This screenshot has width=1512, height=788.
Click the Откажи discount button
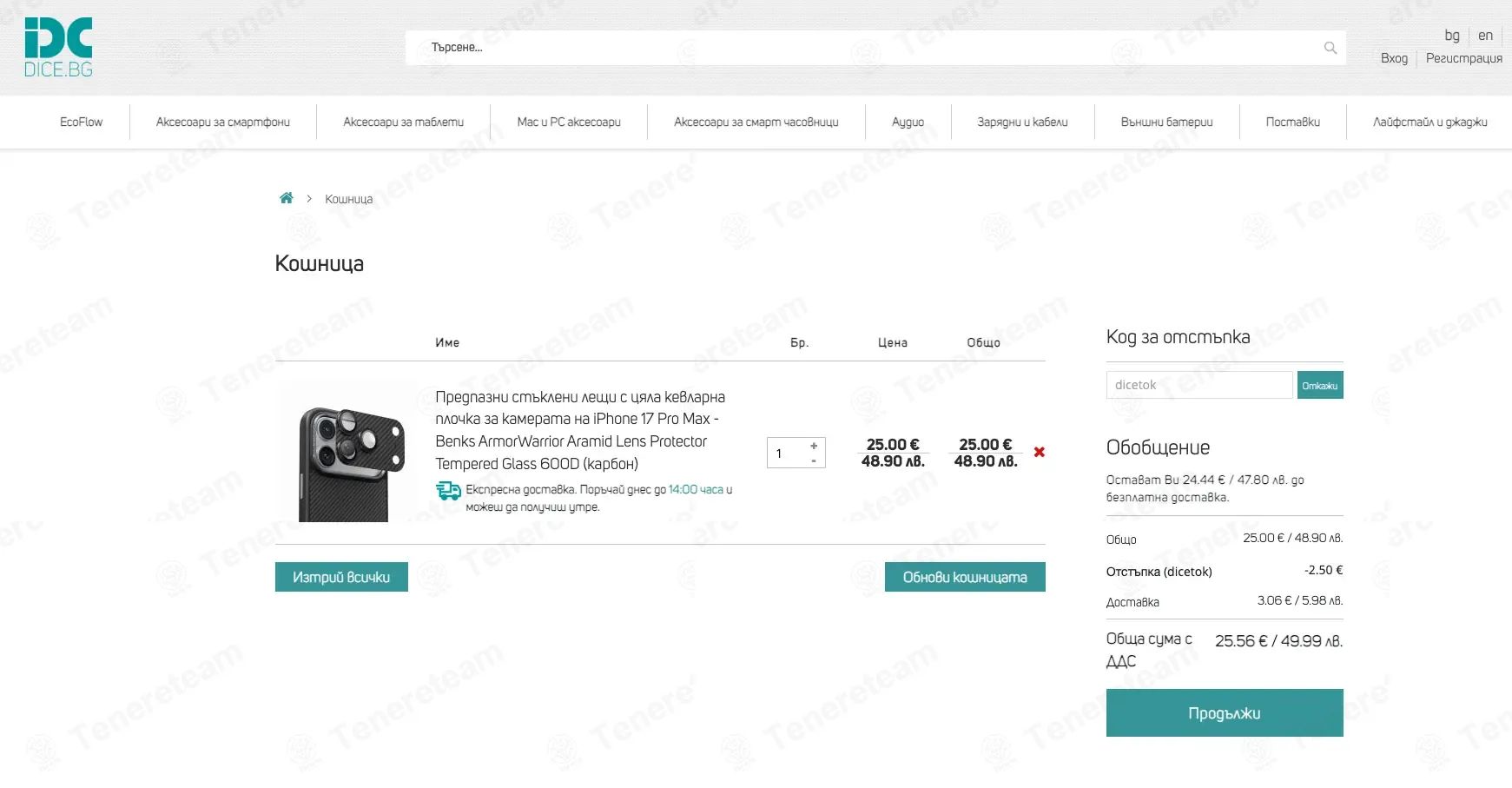tap(1320, 385)
